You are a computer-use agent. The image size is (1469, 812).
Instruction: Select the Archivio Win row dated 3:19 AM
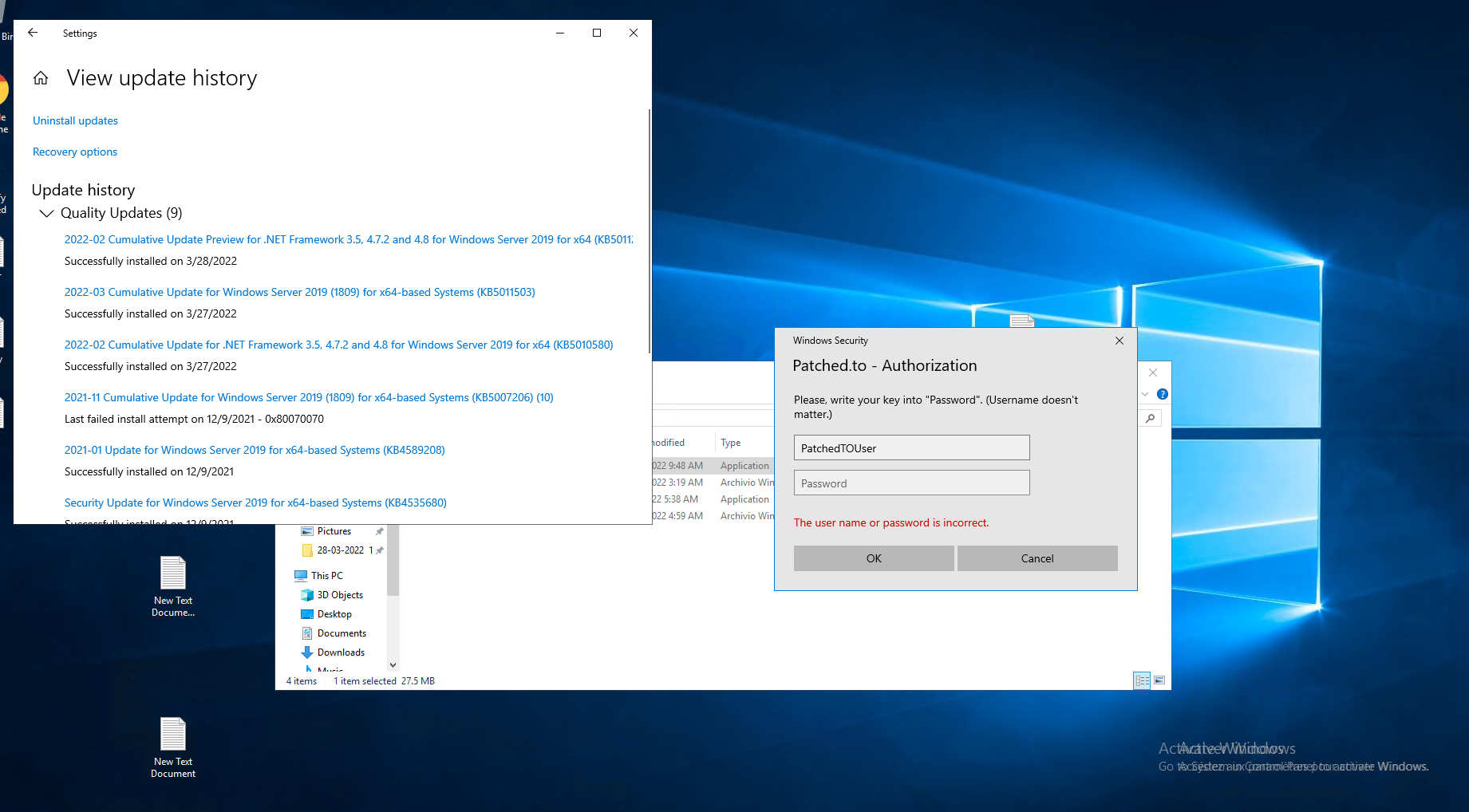tap(713, 483)
